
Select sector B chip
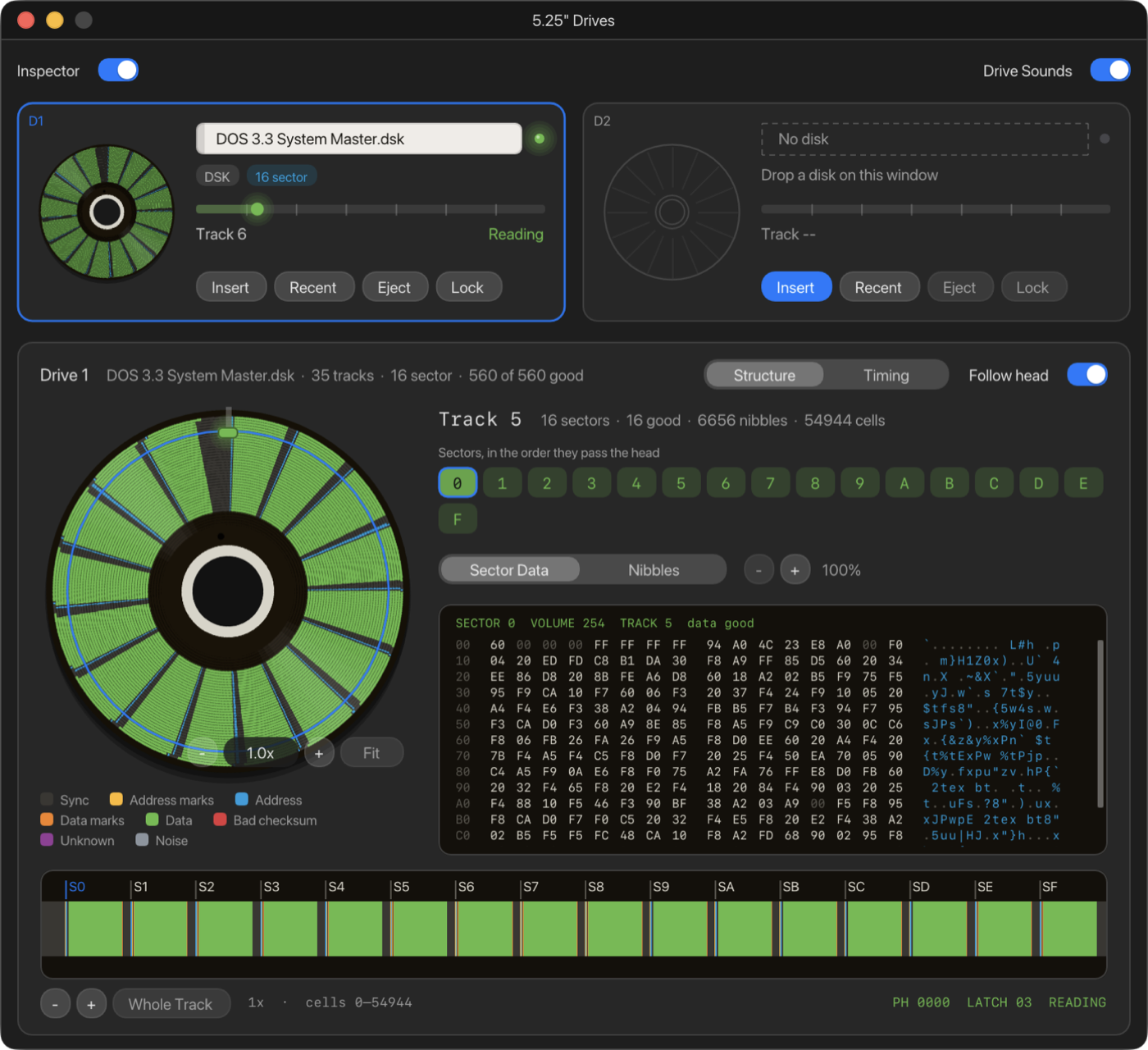click(x=949, y=483)
